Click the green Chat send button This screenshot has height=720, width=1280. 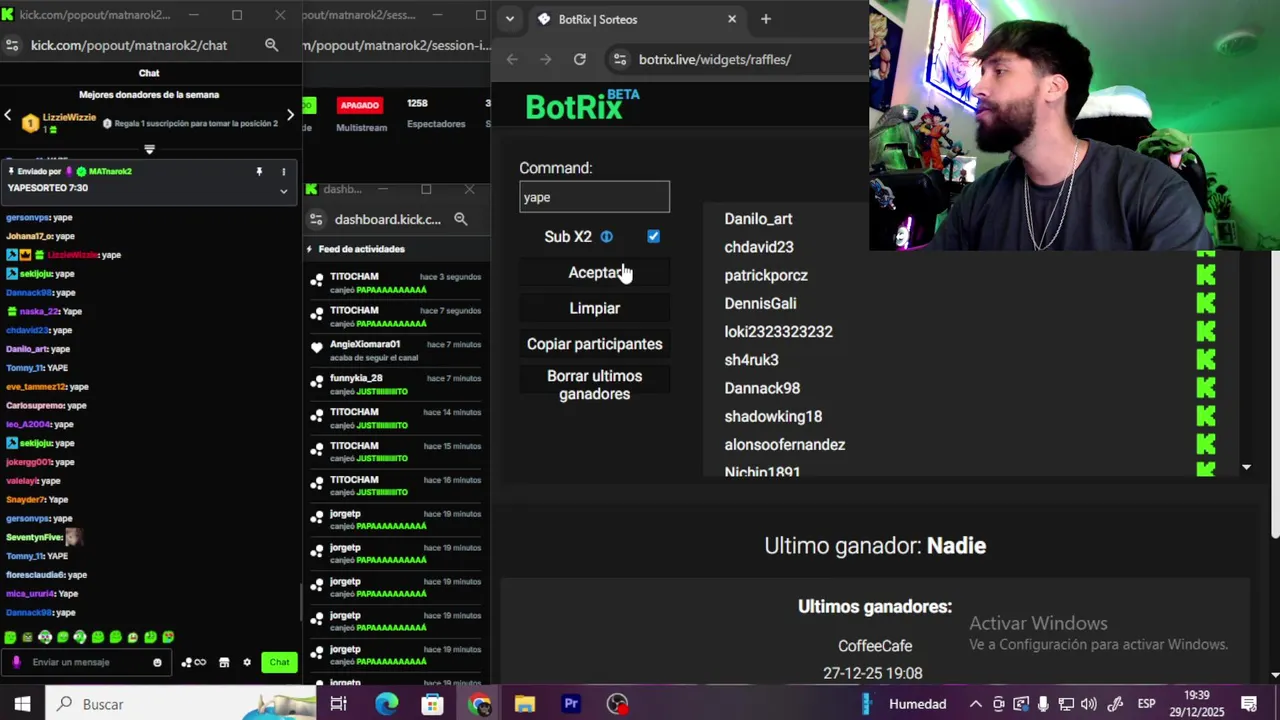click(x=279, y=662)
